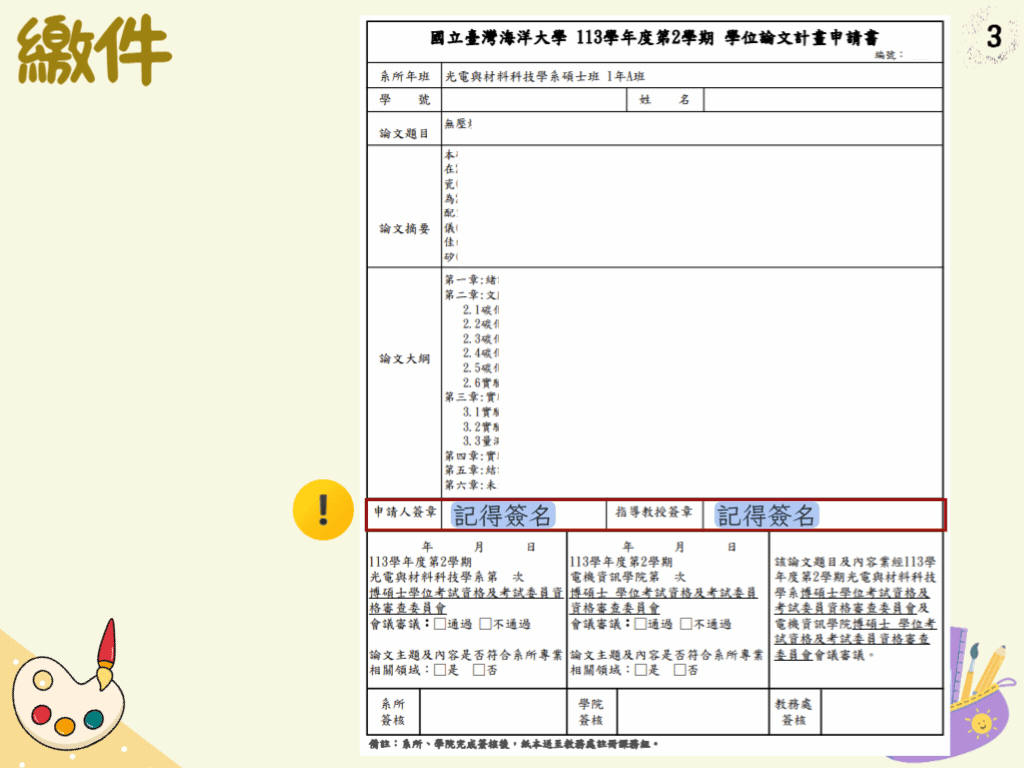
Task: Click the yellow exclamation mark icon
Action: [x=323, y=510]
